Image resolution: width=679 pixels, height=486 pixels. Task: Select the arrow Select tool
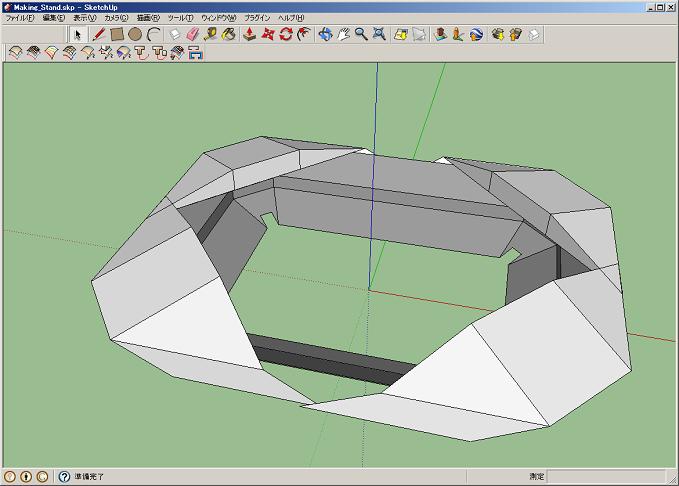point(79,34)
